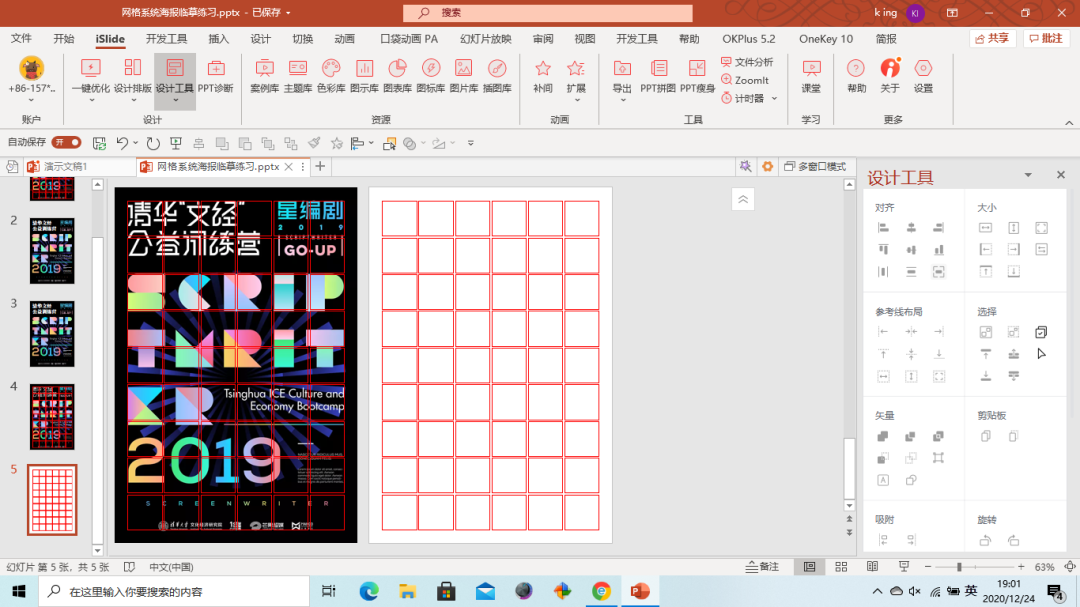
Task: Open iSlide 帮助 help
Action: point(856,76)
